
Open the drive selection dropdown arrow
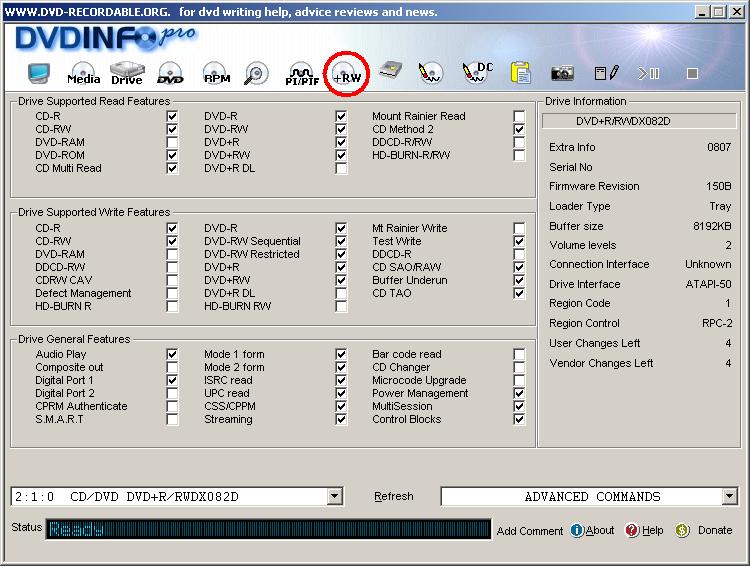pos(335,497)
